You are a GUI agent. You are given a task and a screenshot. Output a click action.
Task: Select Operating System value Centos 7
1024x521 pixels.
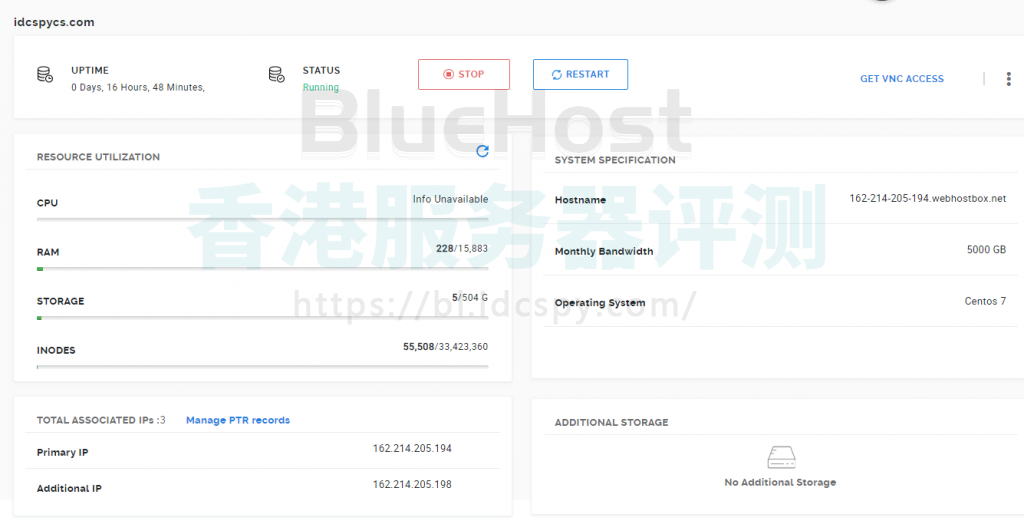tap(985, 301)
